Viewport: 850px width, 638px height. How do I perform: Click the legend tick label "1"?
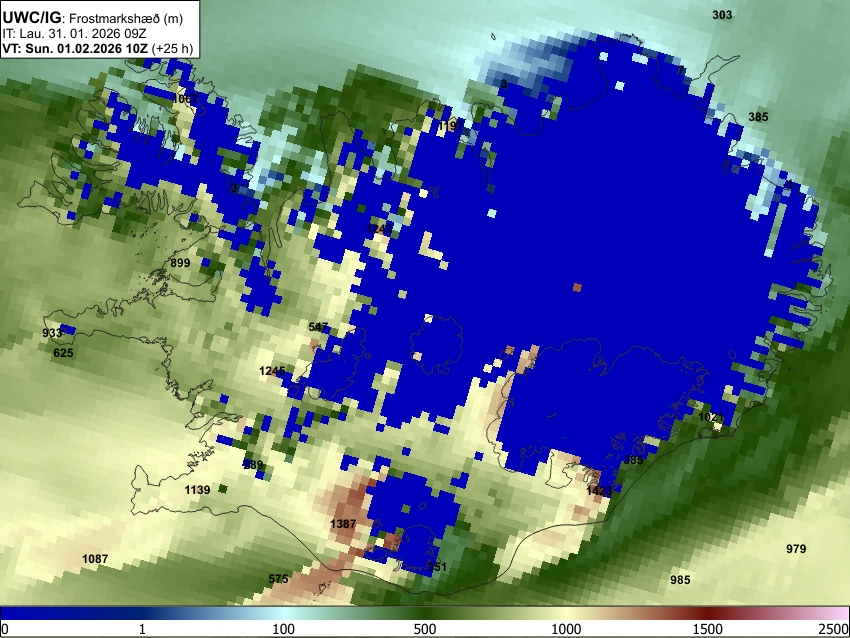click(x=142, y=629)
